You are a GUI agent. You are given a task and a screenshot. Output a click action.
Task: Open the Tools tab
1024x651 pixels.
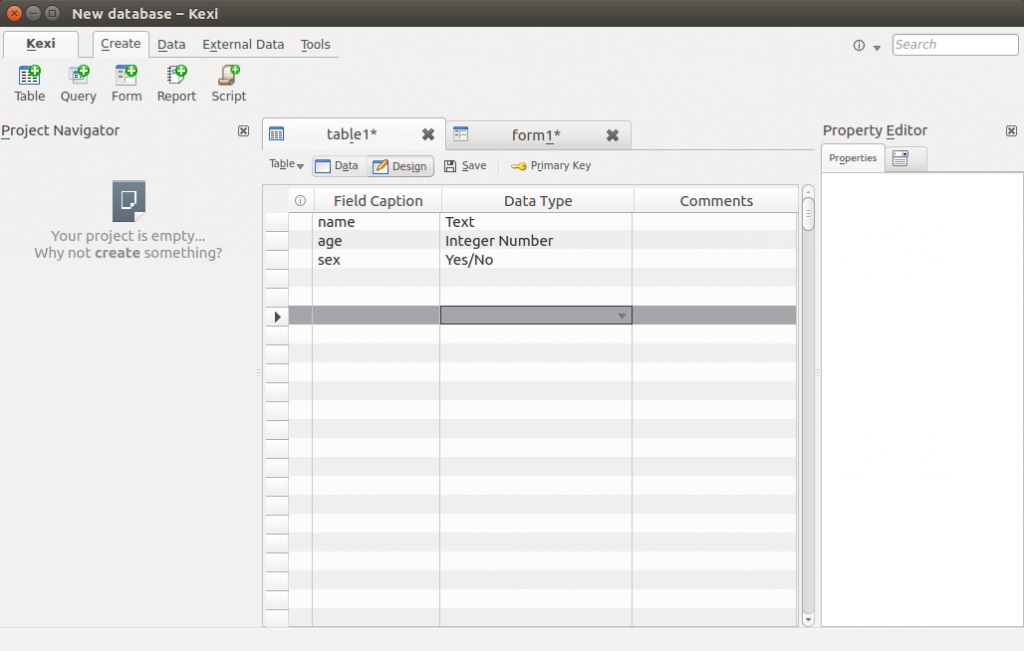(315, 44)
